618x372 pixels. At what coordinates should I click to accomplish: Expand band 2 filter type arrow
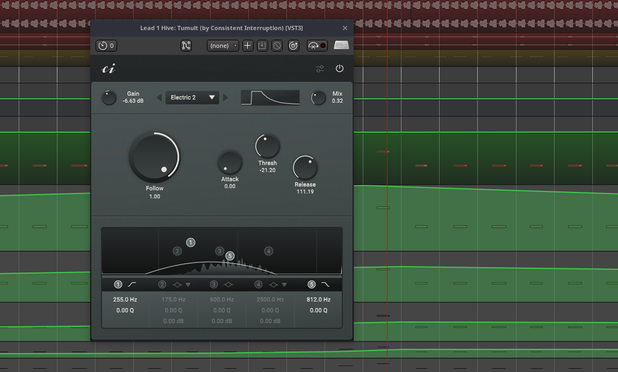pos(188,285)
